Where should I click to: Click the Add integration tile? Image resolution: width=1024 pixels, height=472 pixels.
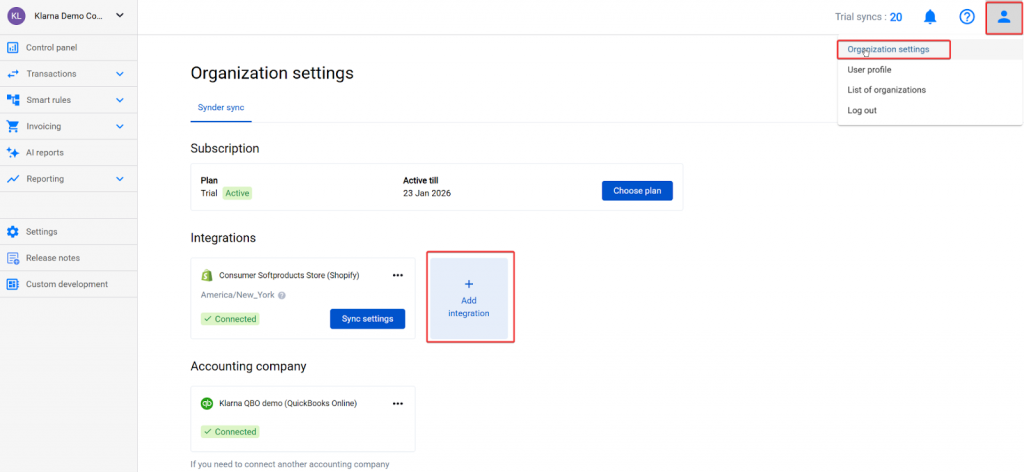click(x=470, y=298)
